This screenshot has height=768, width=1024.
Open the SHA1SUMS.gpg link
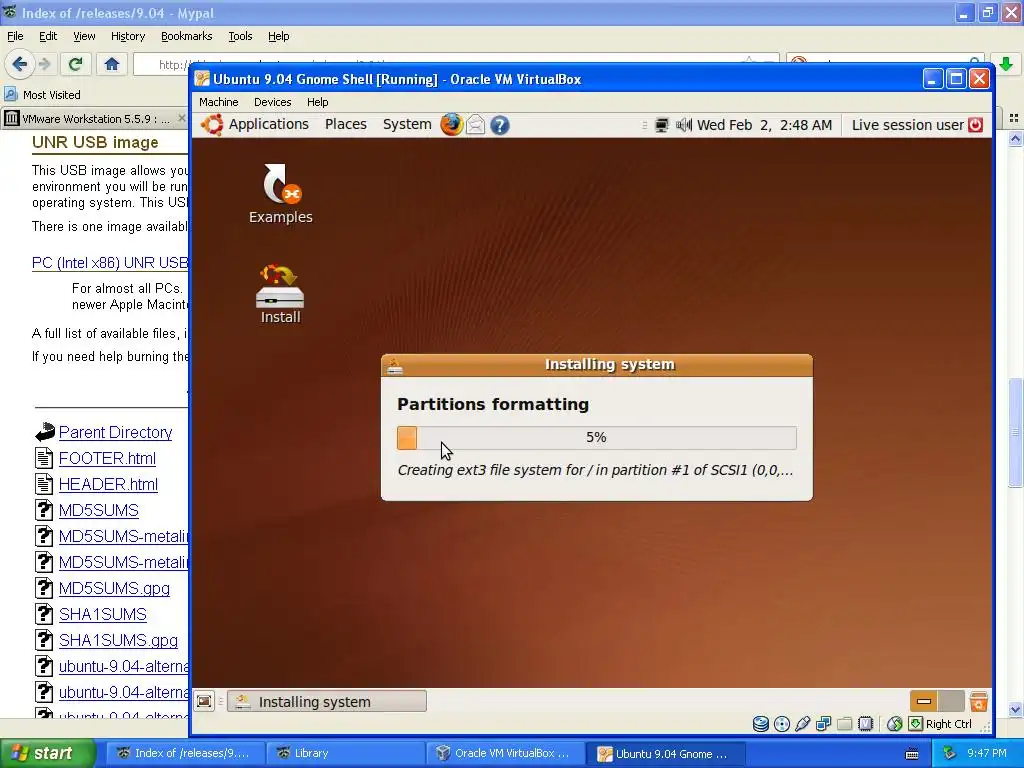[118, 641]
